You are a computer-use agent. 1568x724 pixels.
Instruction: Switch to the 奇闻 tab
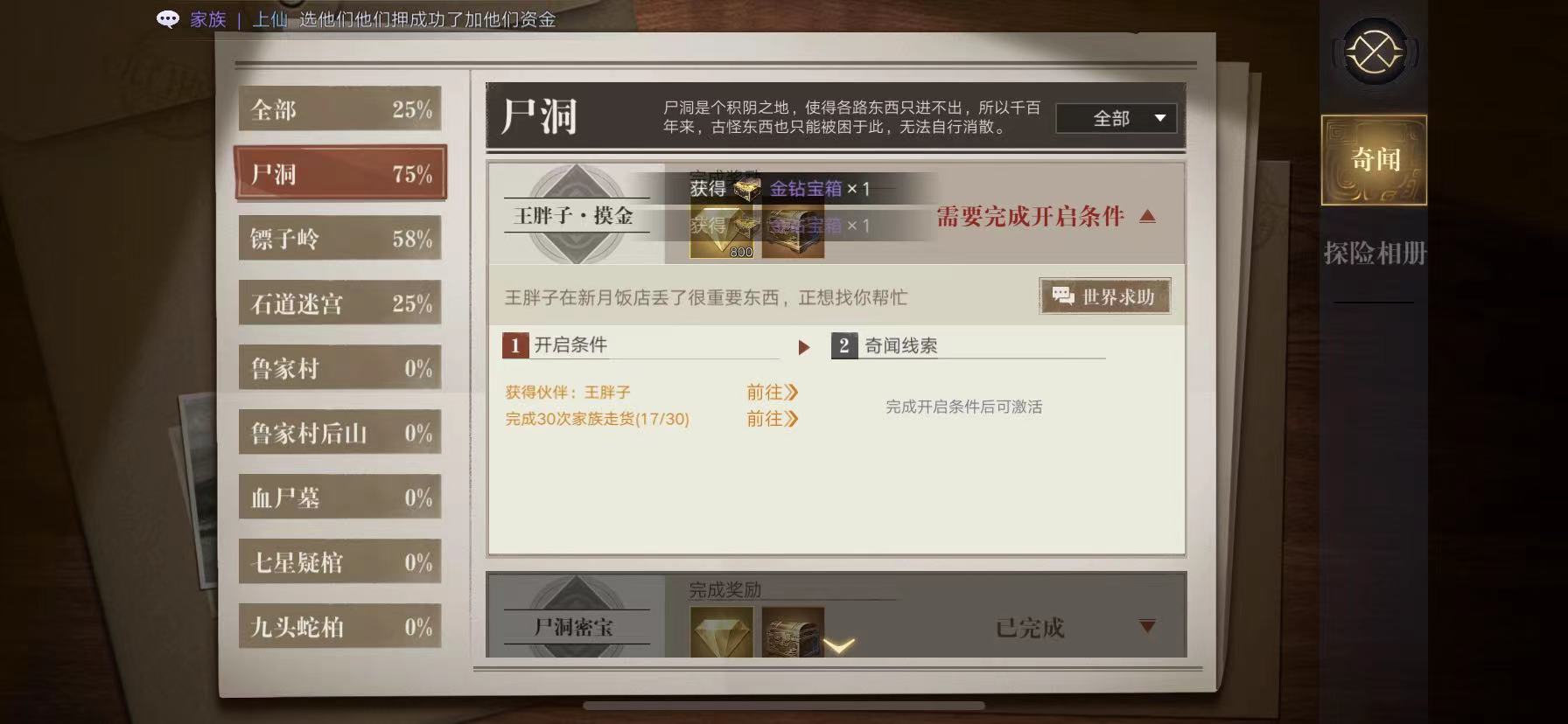pyautogui.click(x=1374, y=160)
